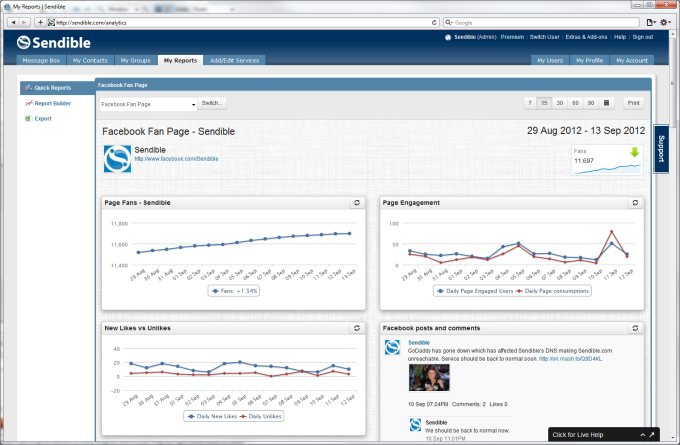680x445 pixels.
Task: Open the browser page menu icon
Action: (651, 23)
